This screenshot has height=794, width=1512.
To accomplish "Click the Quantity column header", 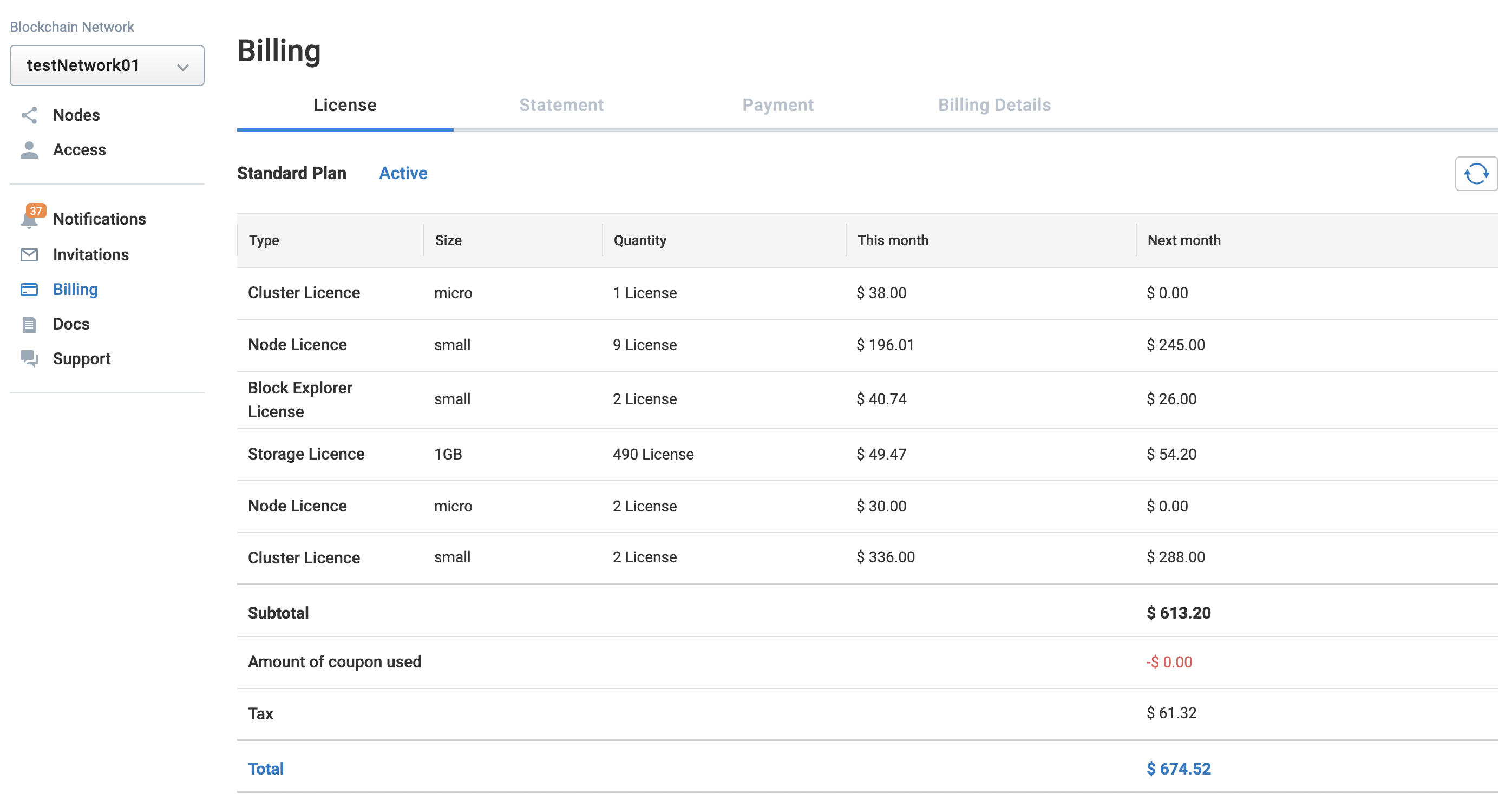I will point(640,240).
